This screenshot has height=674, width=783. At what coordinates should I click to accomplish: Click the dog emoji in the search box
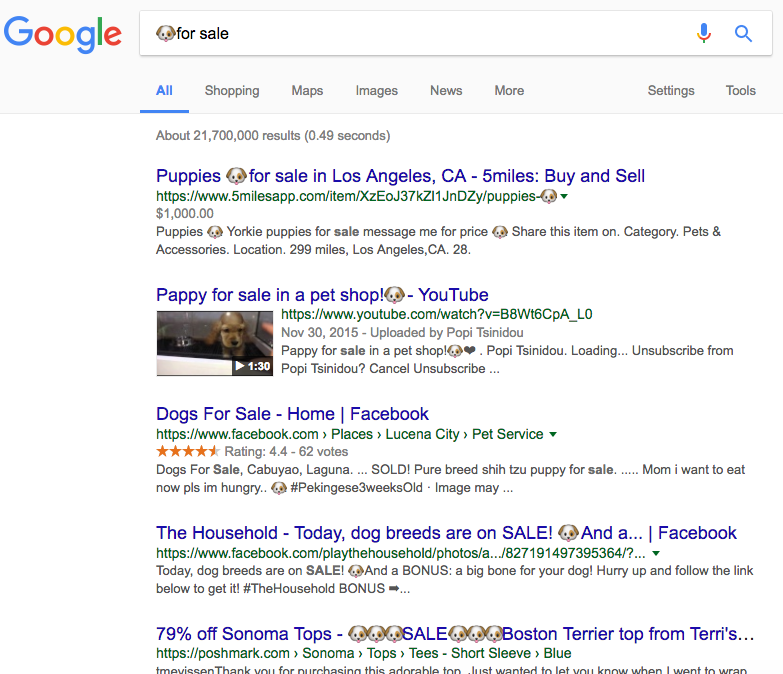(x=165, y=33)
